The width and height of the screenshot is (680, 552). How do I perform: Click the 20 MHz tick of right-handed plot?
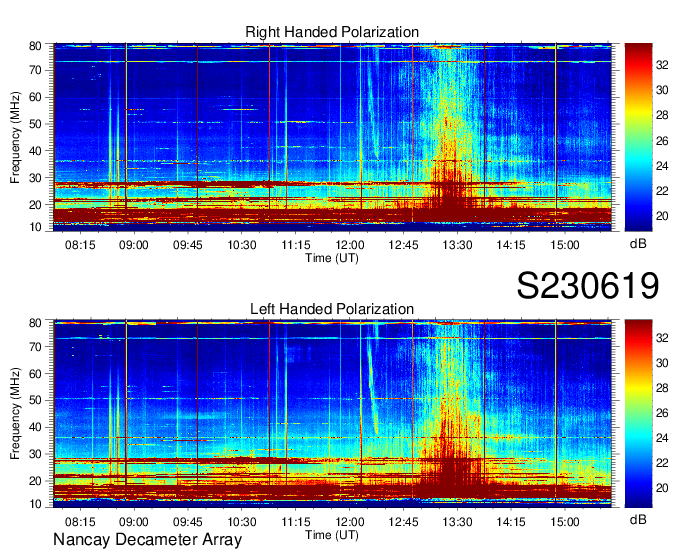pyautogui.click(x=35, y=205)
